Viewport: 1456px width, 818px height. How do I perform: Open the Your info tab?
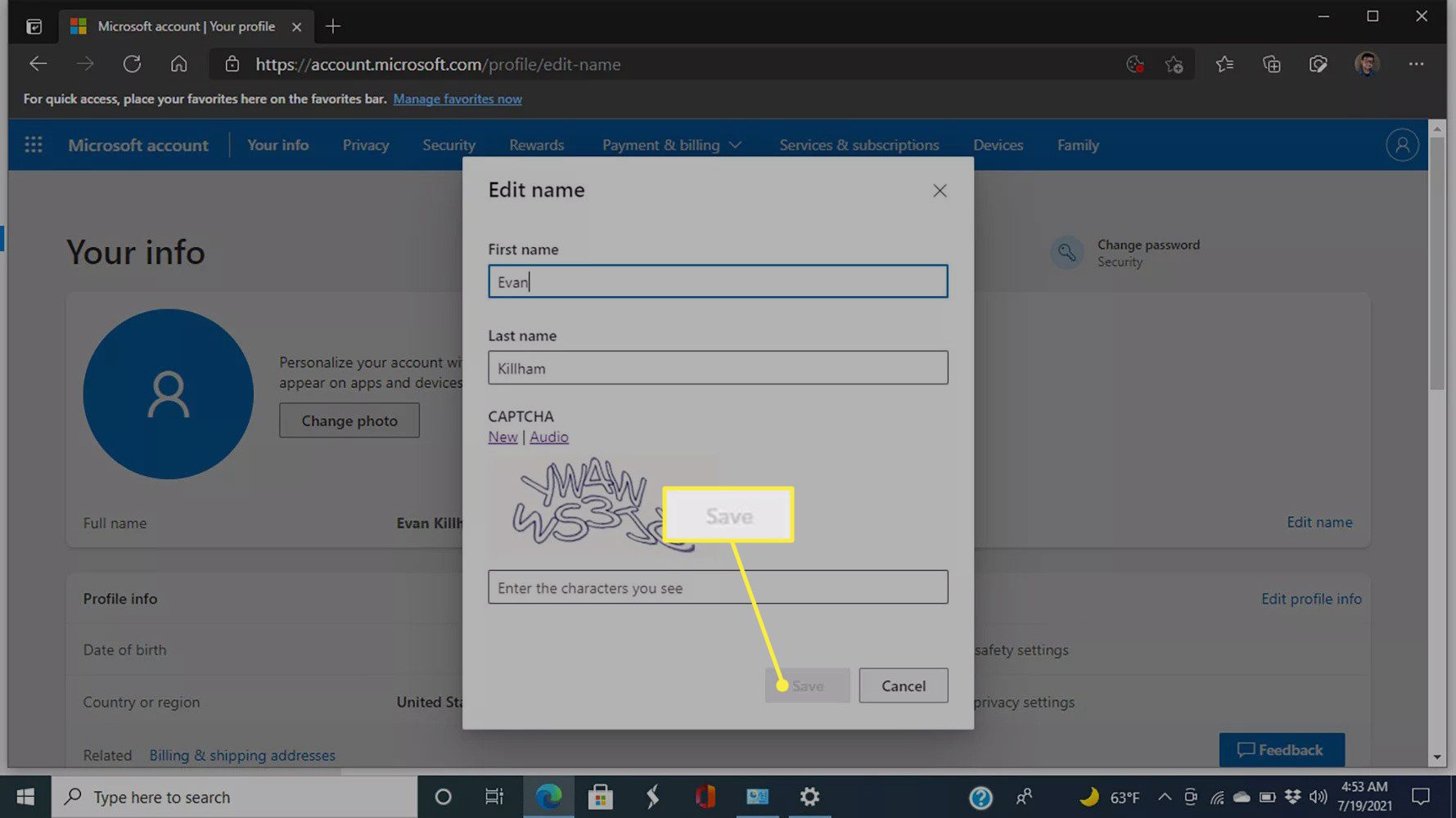coord(278,145)
